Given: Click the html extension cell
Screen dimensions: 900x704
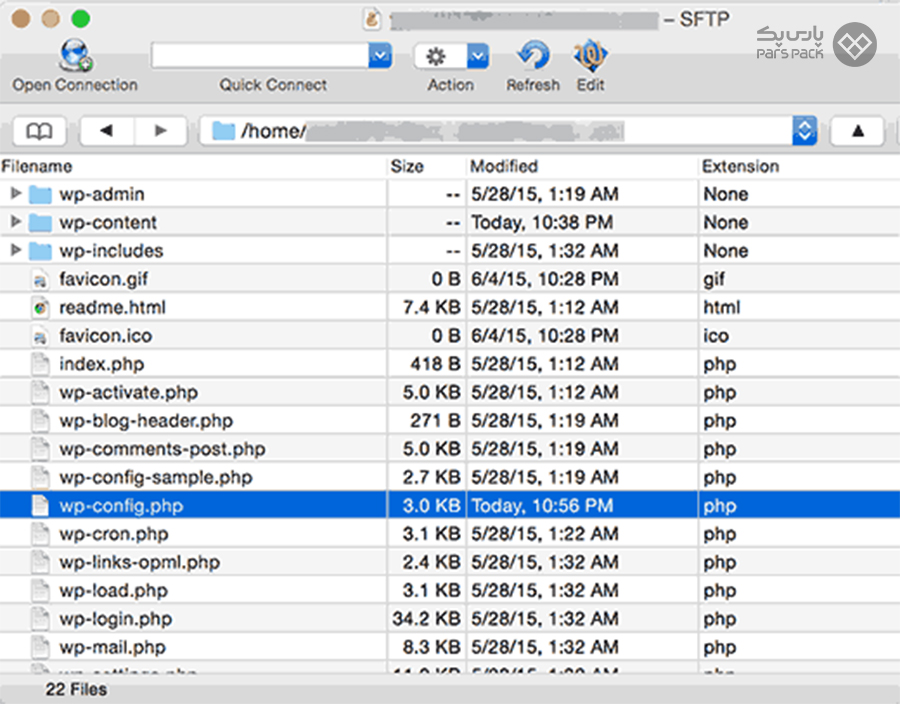Looking at the screenshot, I should point(721,308).
